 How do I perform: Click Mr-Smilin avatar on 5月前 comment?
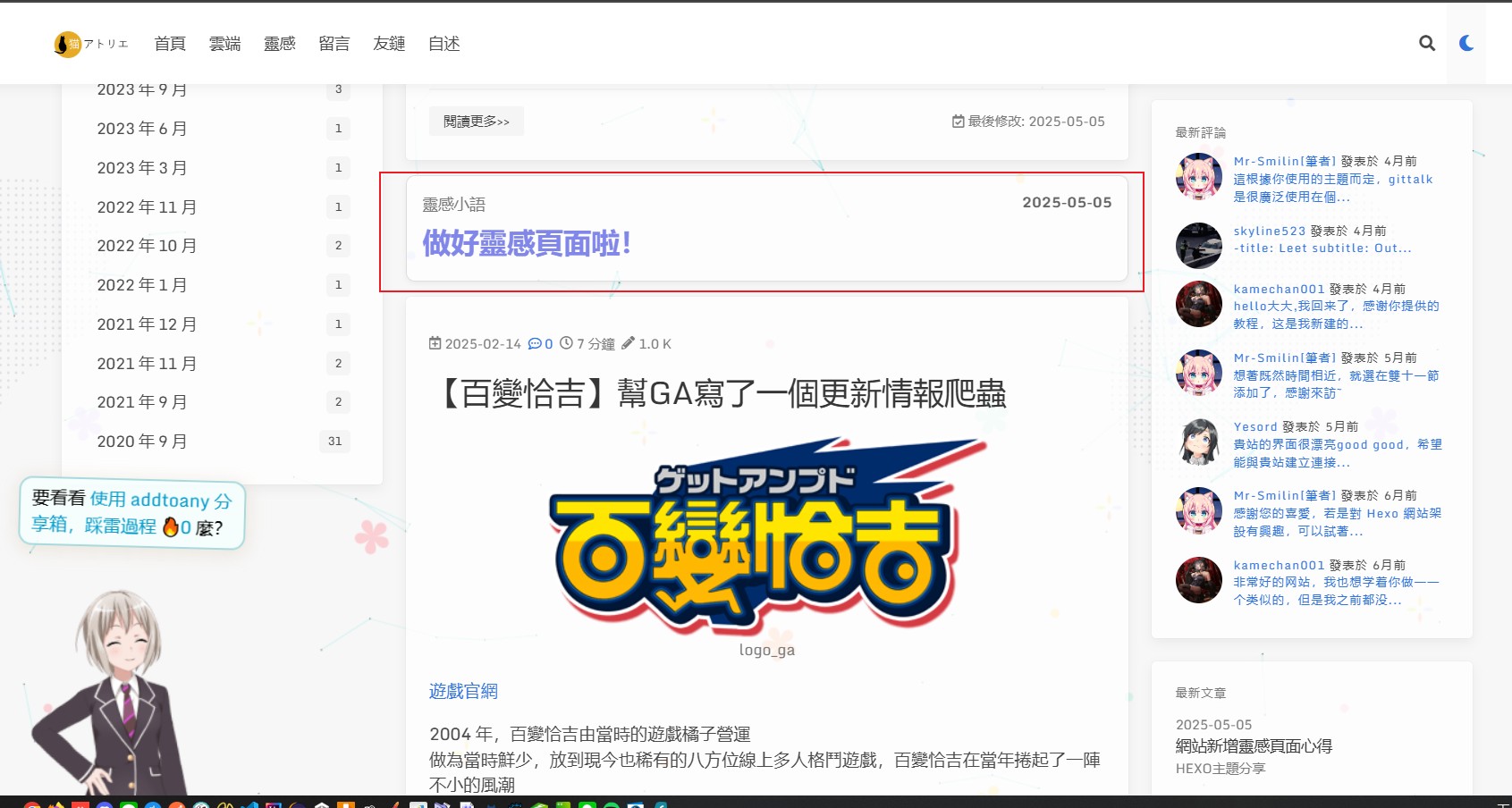[x=1198, y=373]
